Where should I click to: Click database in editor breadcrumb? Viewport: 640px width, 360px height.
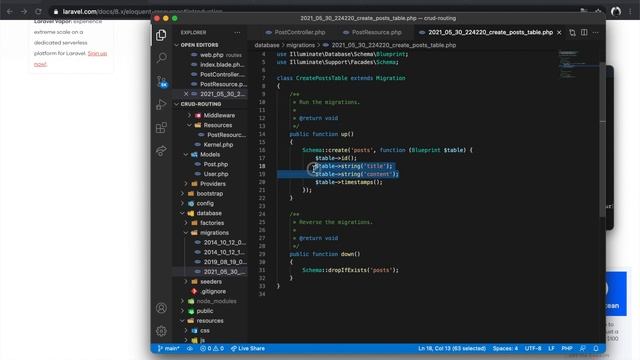(x=267, y=45)
